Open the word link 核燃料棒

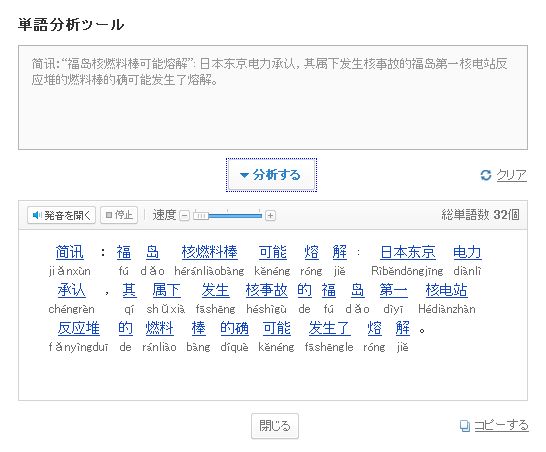pyautogui.click(x=210, y=252)
